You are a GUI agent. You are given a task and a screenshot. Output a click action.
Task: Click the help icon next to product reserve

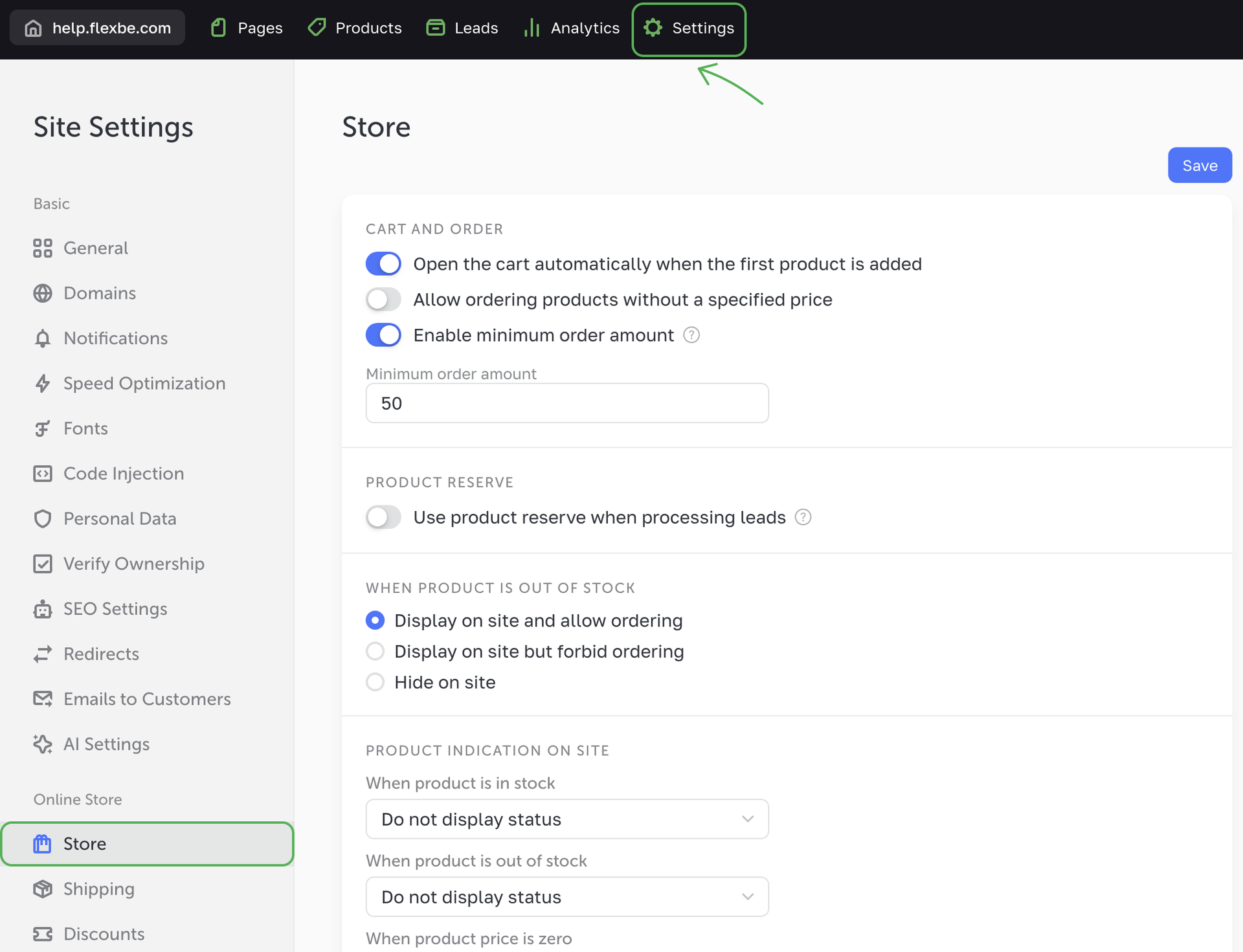[803, 517]
